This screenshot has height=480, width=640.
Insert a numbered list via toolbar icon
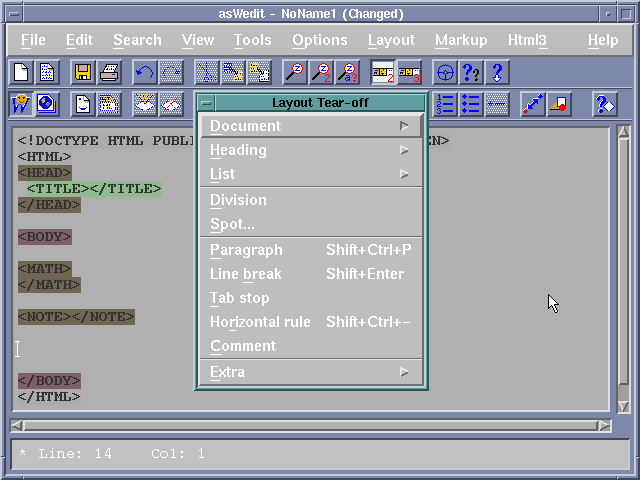tap(445, 104)
